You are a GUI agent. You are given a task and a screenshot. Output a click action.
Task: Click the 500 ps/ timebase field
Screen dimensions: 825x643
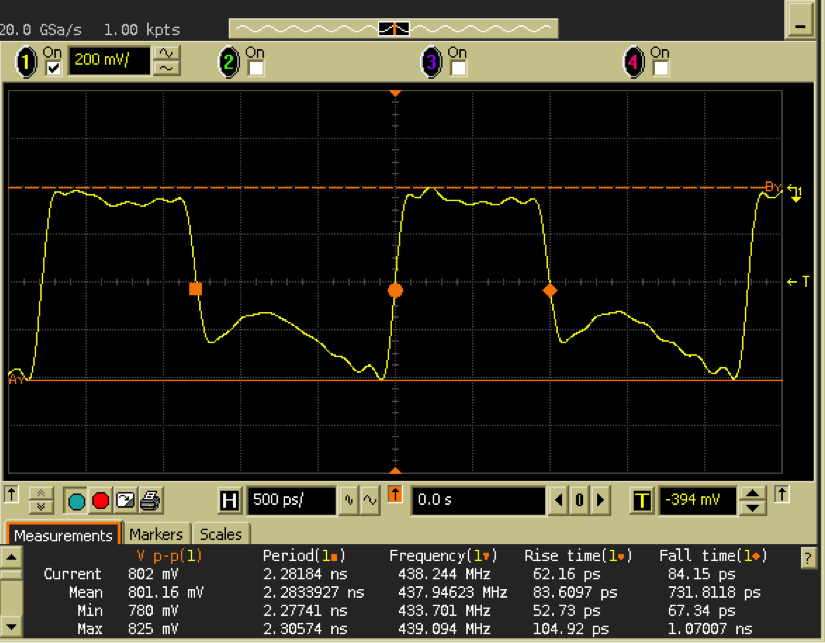(291, 499)
